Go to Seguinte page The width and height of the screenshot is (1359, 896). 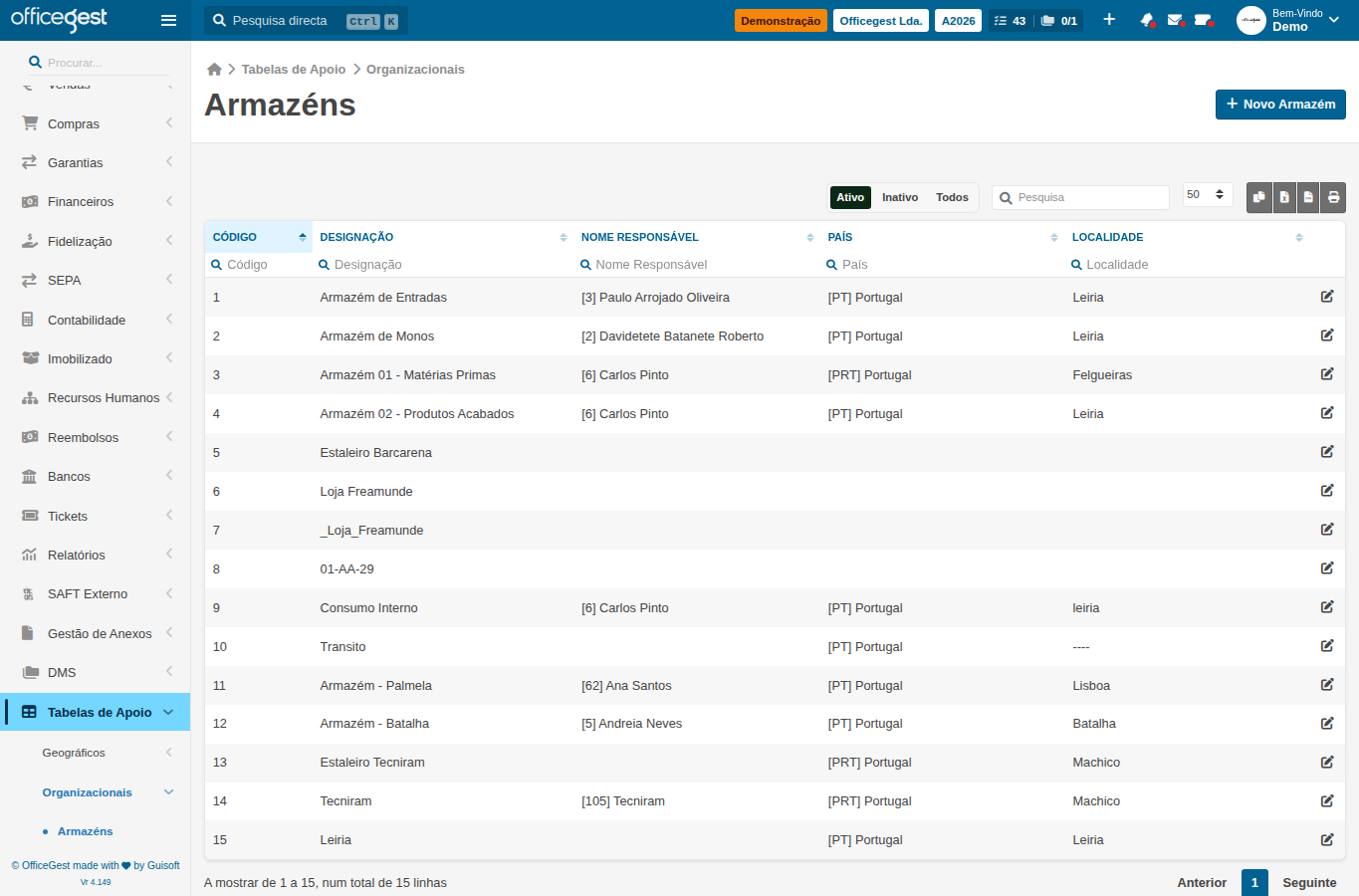coord(1309,882)
